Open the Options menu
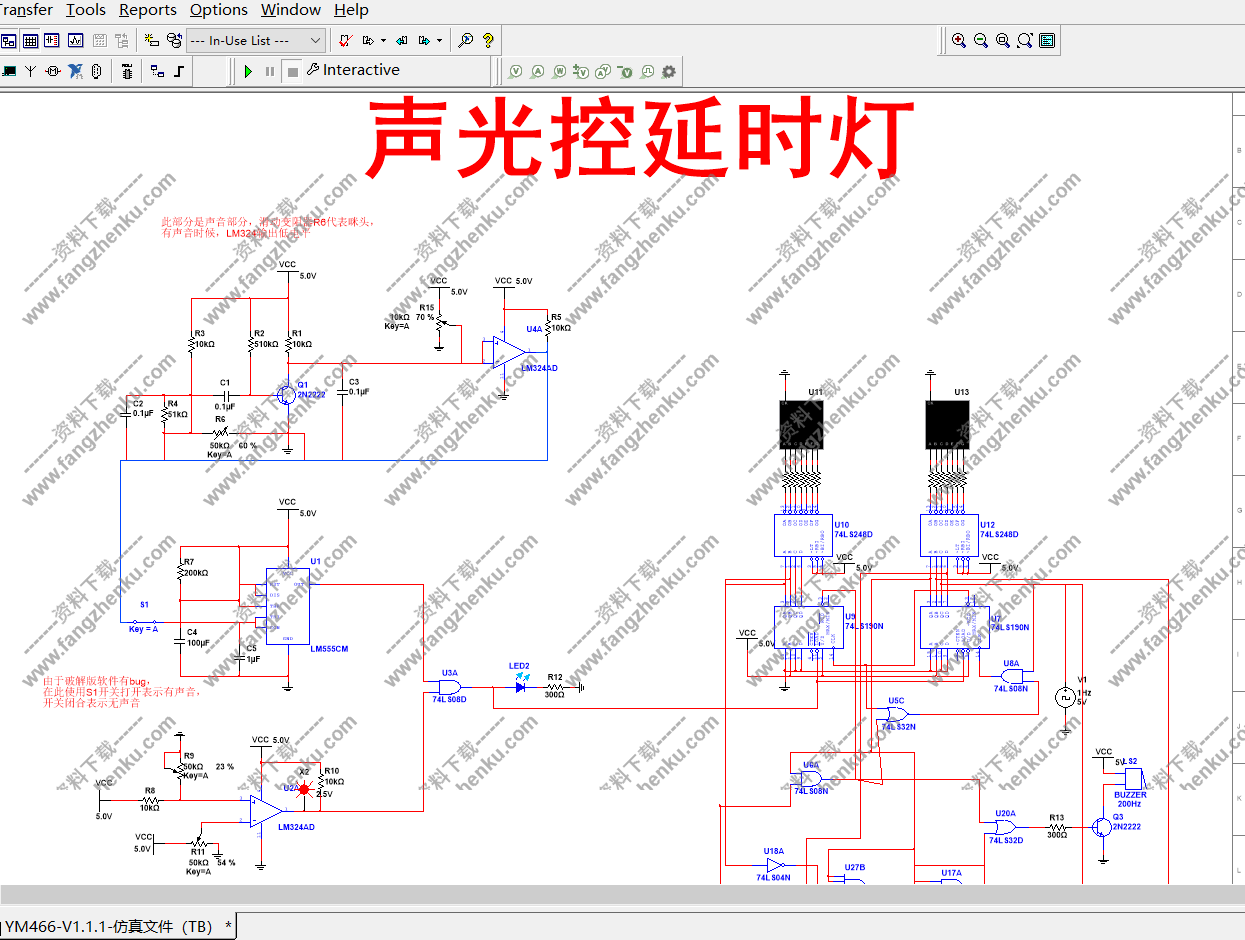The image size is (1245, 940). point(218,10)
